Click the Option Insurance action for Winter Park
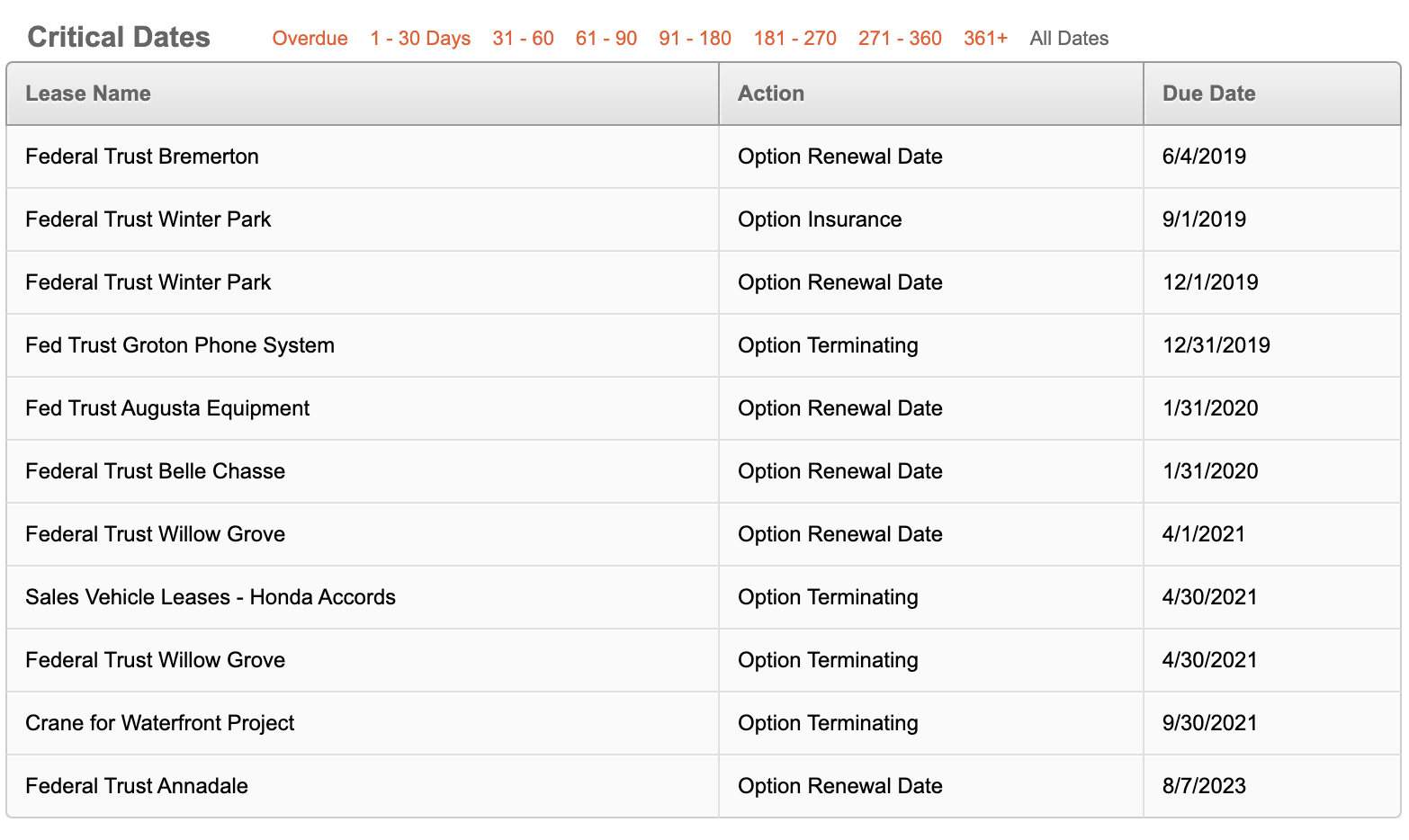 (820, 219)
